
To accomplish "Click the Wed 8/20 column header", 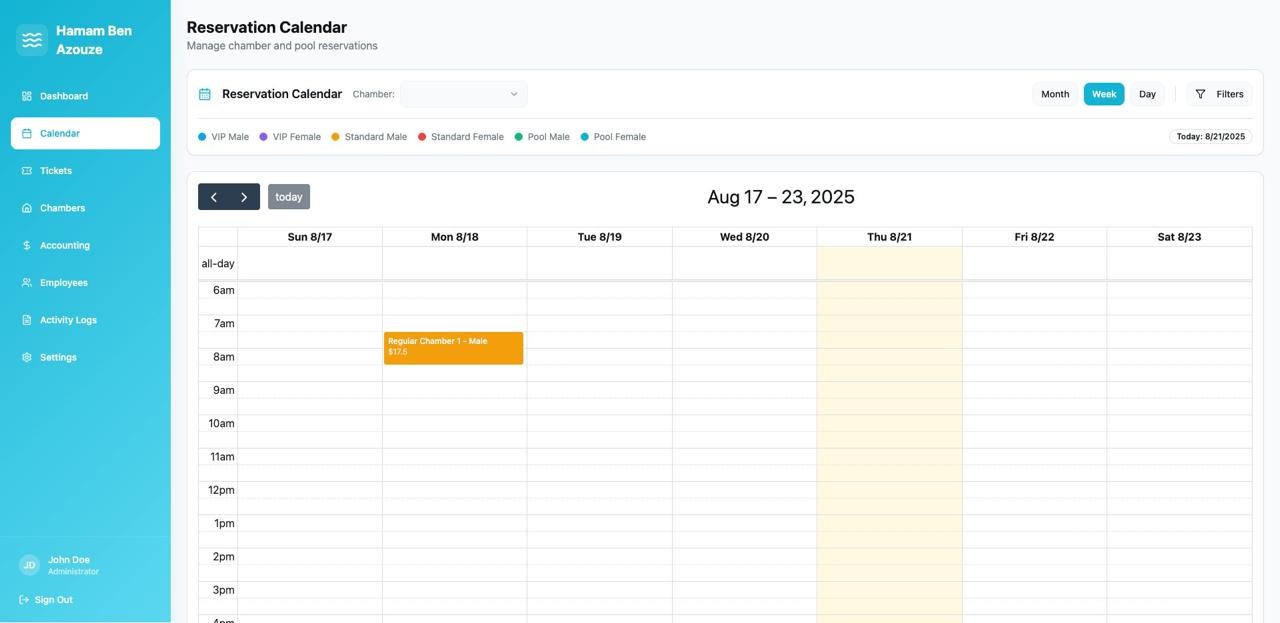I will (745, 237).
